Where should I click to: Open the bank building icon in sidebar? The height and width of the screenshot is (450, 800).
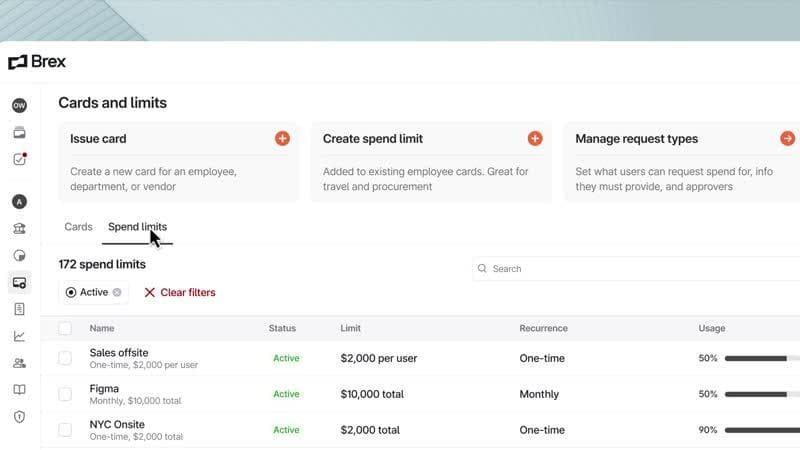click(19, 228)
